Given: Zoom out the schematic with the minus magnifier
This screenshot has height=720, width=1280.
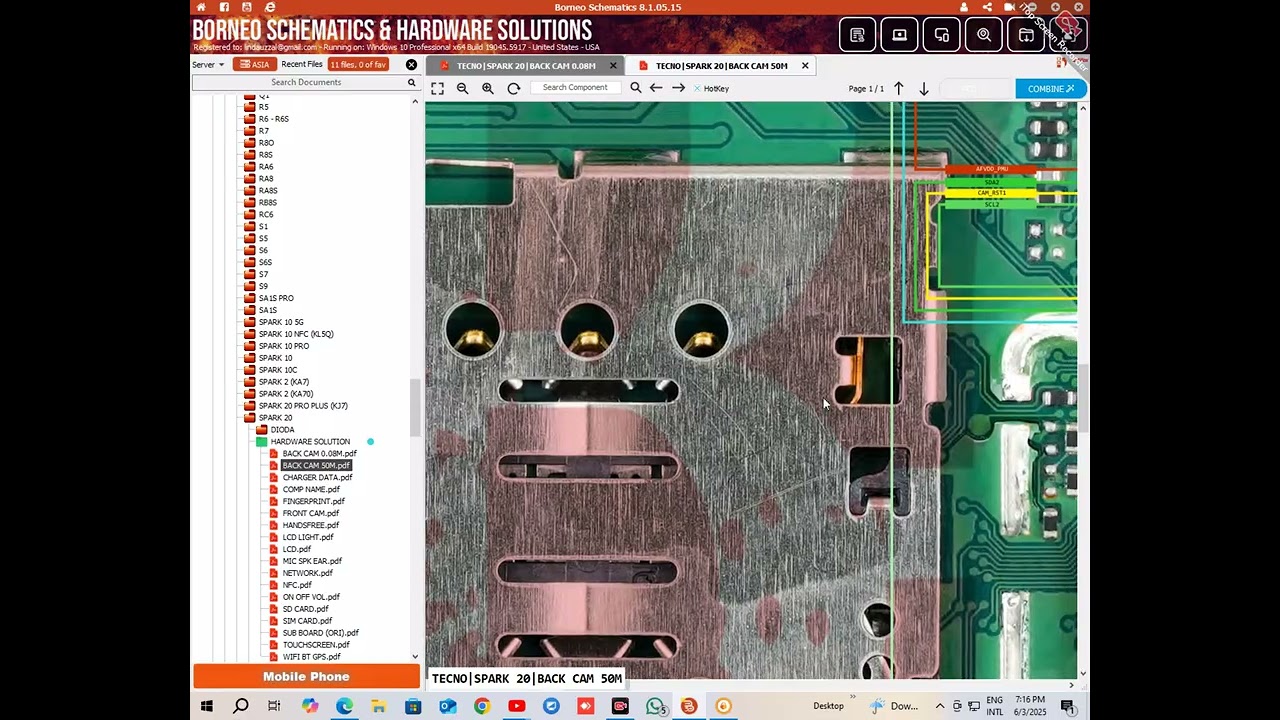Looking at the screenshot, I should click(462, 88).
